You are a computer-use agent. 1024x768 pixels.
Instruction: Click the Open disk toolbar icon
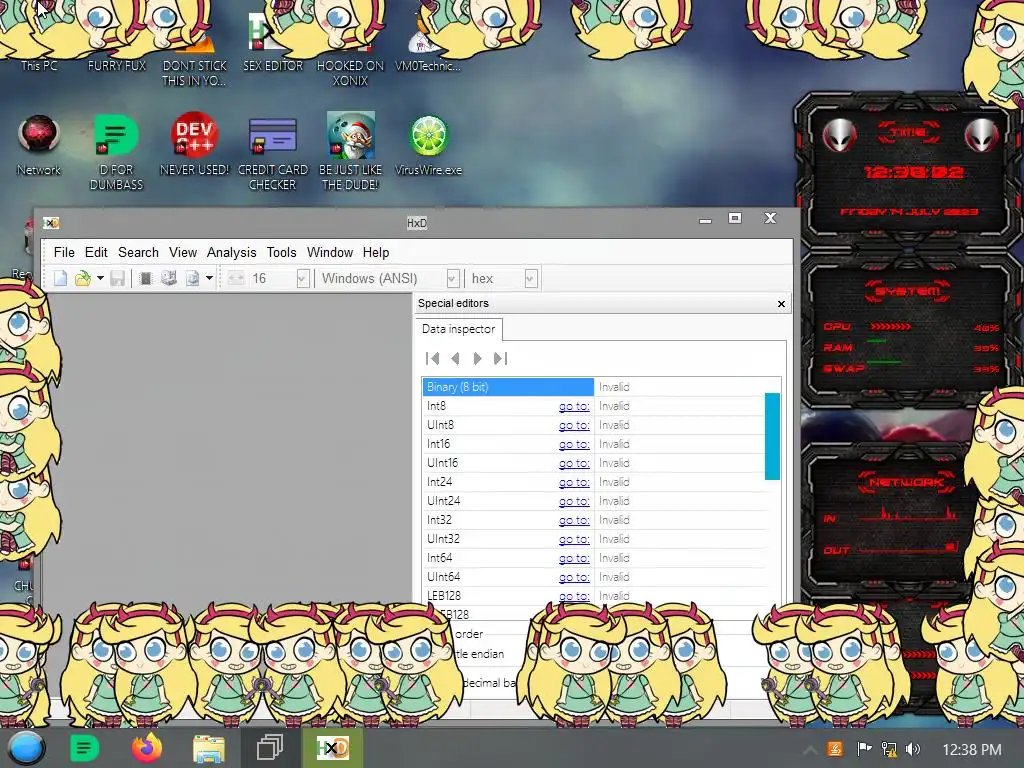[x=169, y=279]
